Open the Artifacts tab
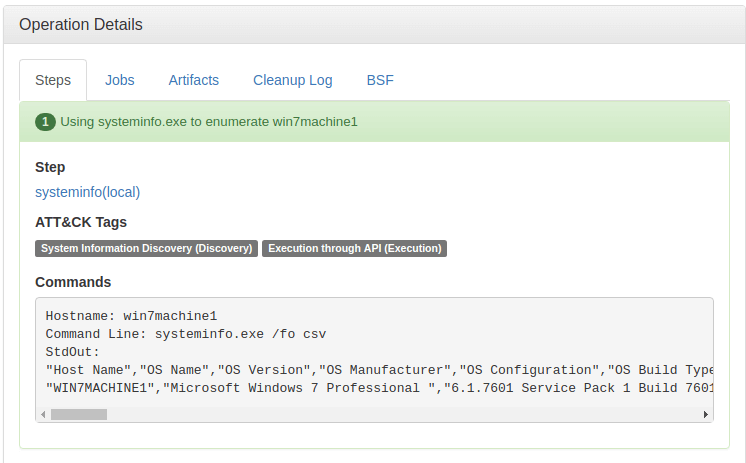The height and width of the screenshot is (463, 746). coord(194,80)
